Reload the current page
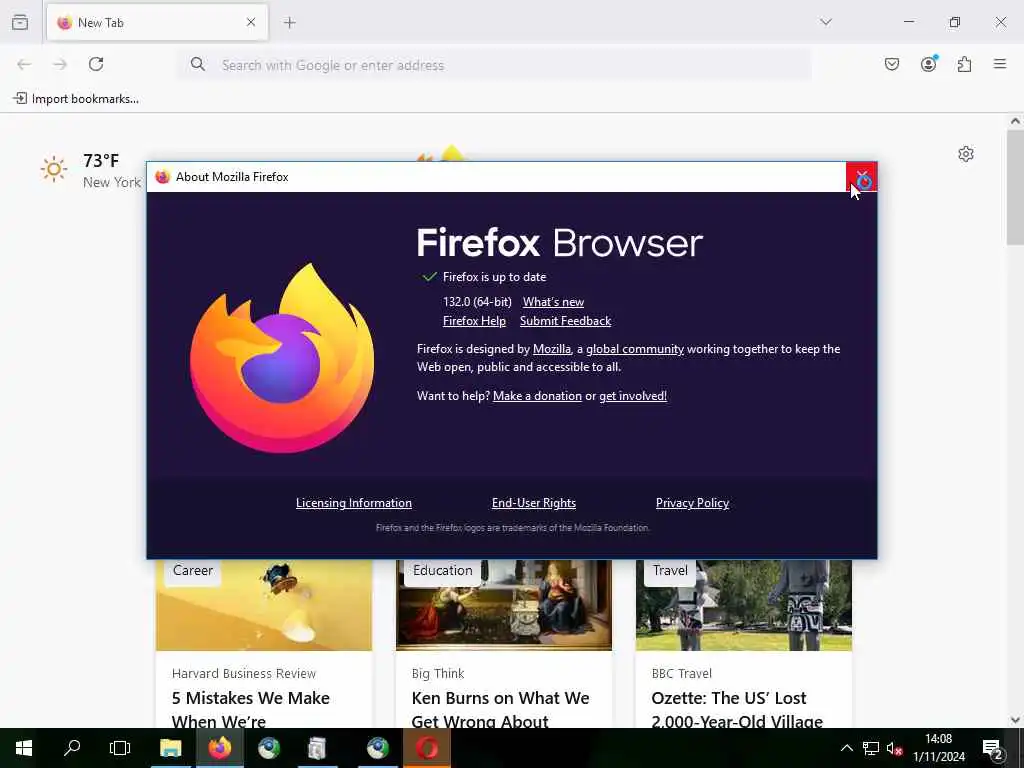Viewport: 1024px width, 768px height. (x=96, y=64)
